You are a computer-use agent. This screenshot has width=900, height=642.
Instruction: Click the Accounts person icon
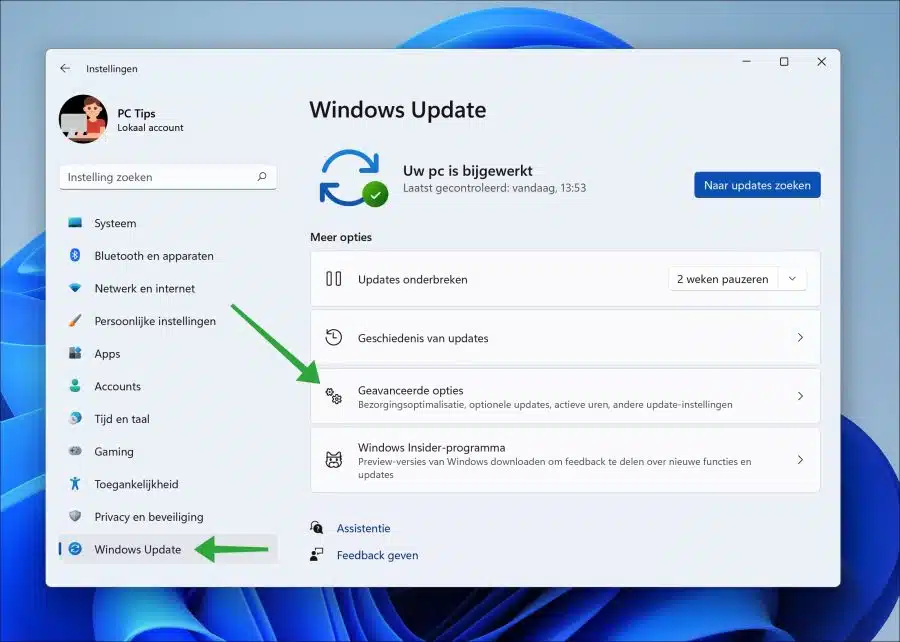(75, 386)
